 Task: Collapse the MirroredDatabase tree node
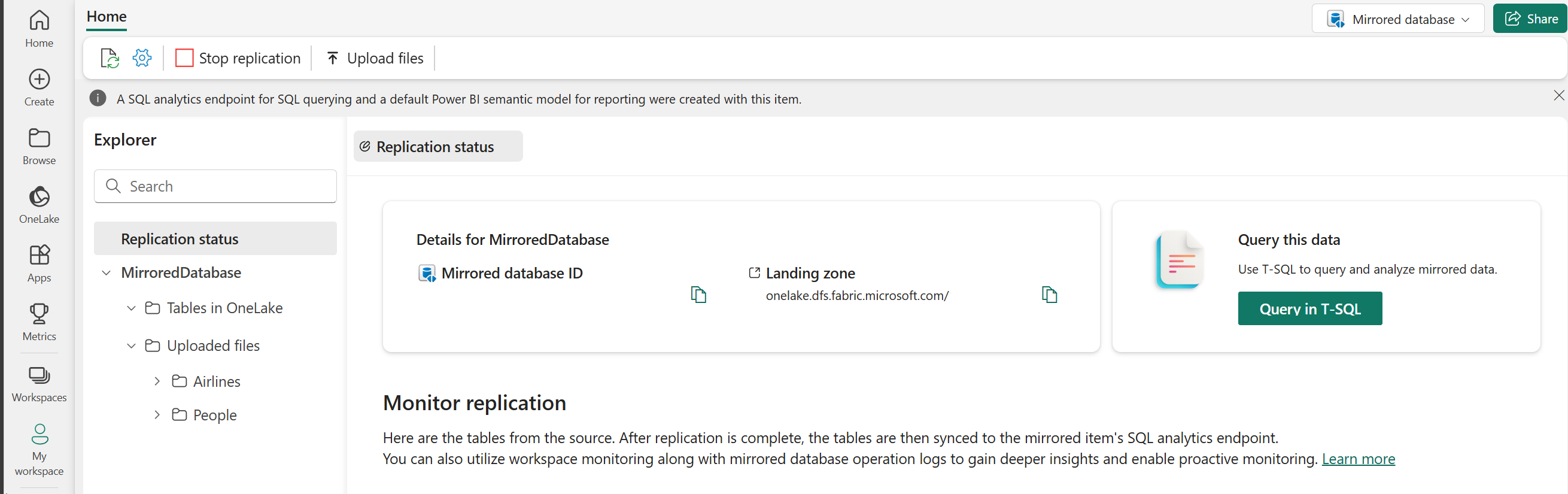107,273
